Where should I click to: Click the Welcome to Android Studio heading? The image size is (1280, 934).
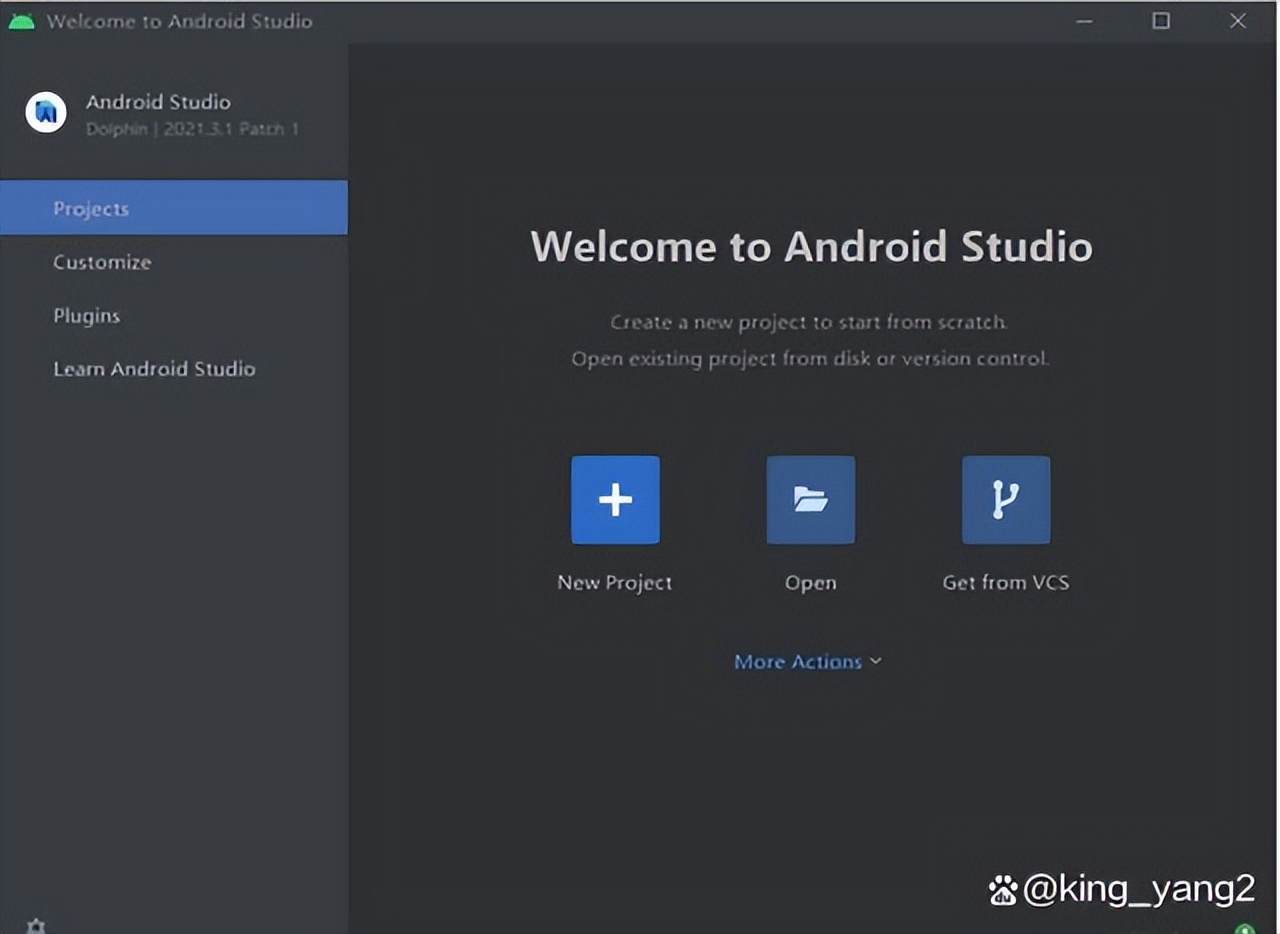coord(810,246)
